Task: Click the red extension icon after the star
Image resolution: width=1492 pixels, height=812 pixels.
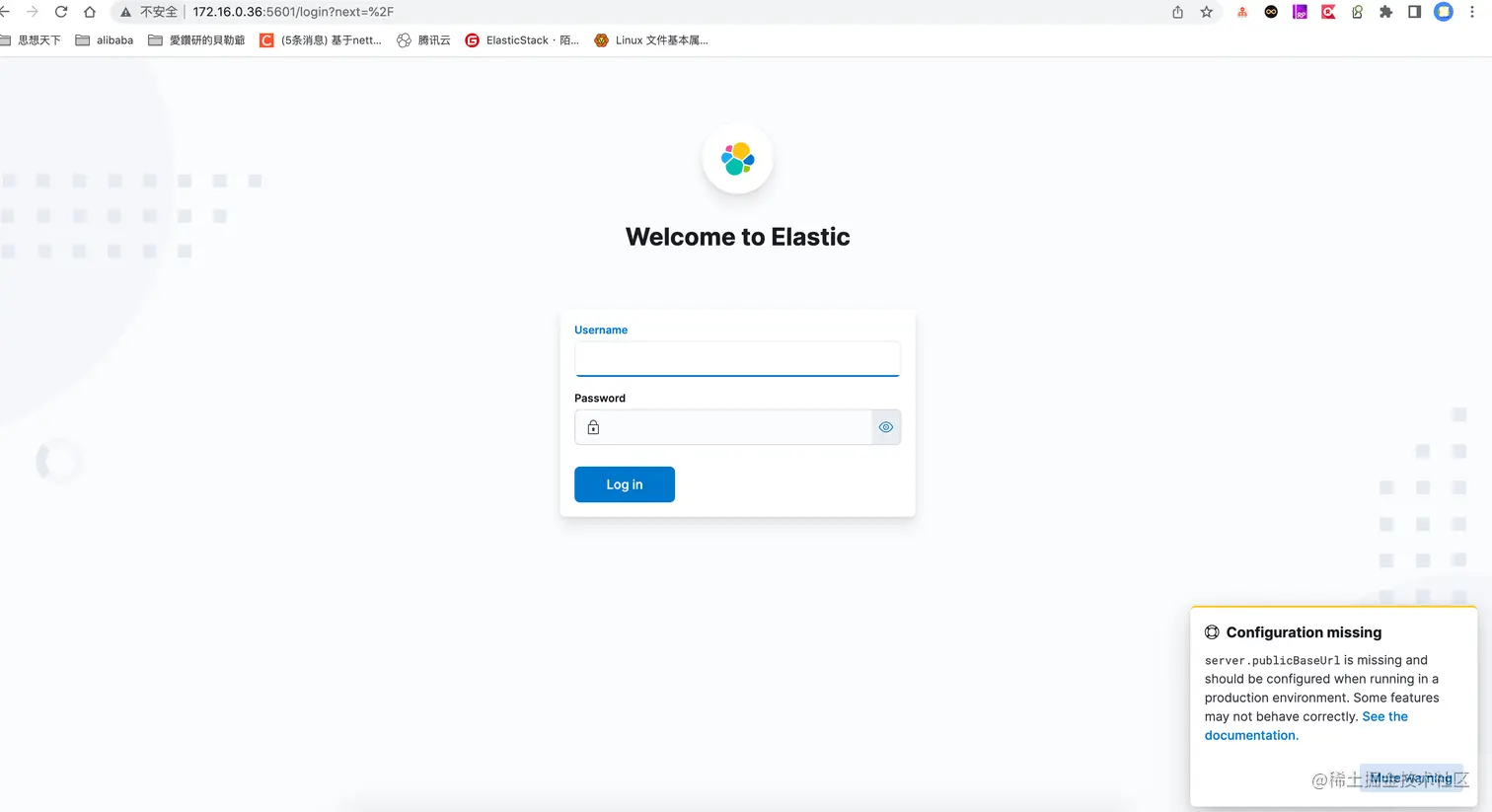Action: (x=1242, y=12)
